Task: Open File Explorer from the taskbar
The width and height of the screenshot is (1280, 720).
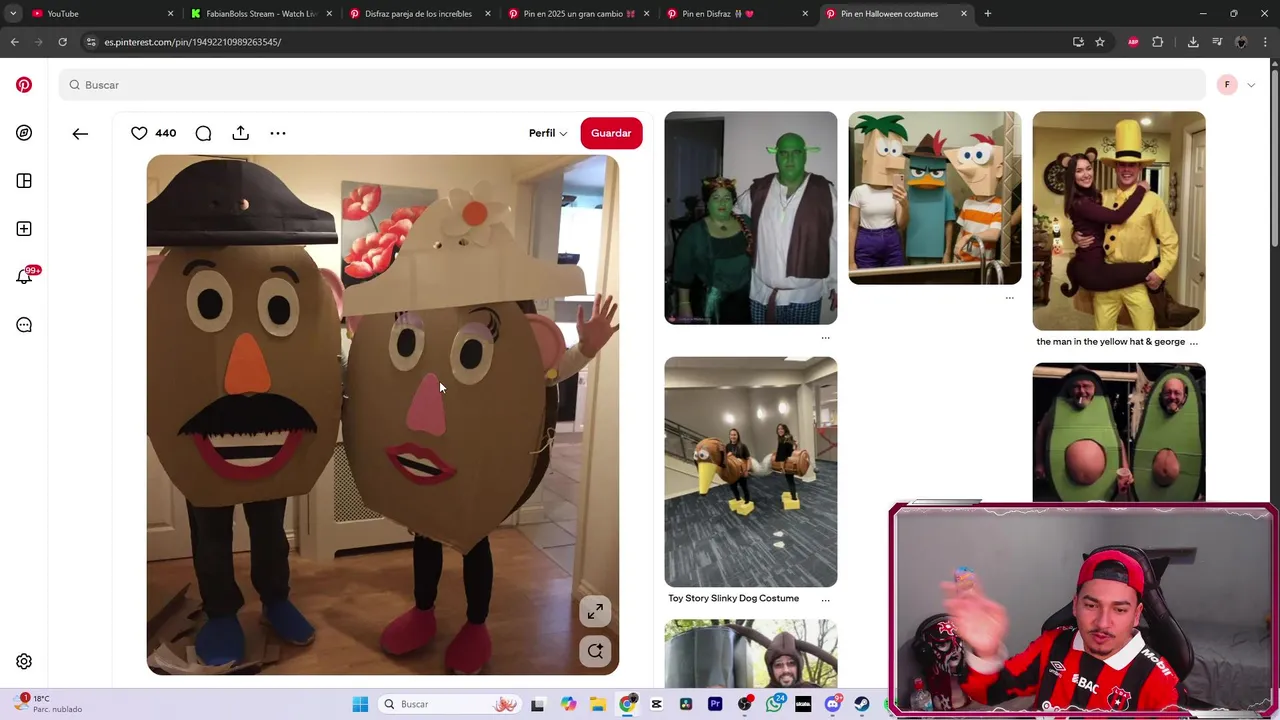Action: pos(598,704)
